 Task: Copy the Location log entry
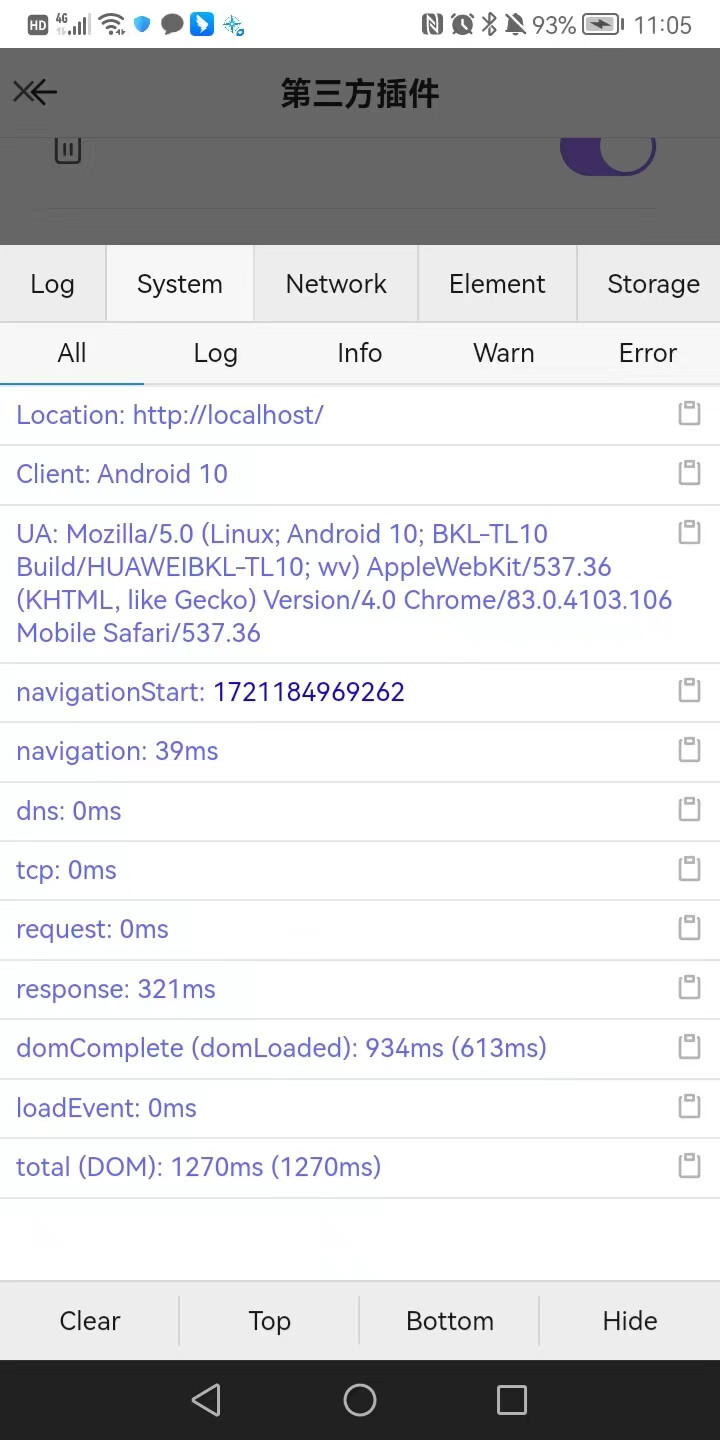pyautogui.click(x=689, y=414)
